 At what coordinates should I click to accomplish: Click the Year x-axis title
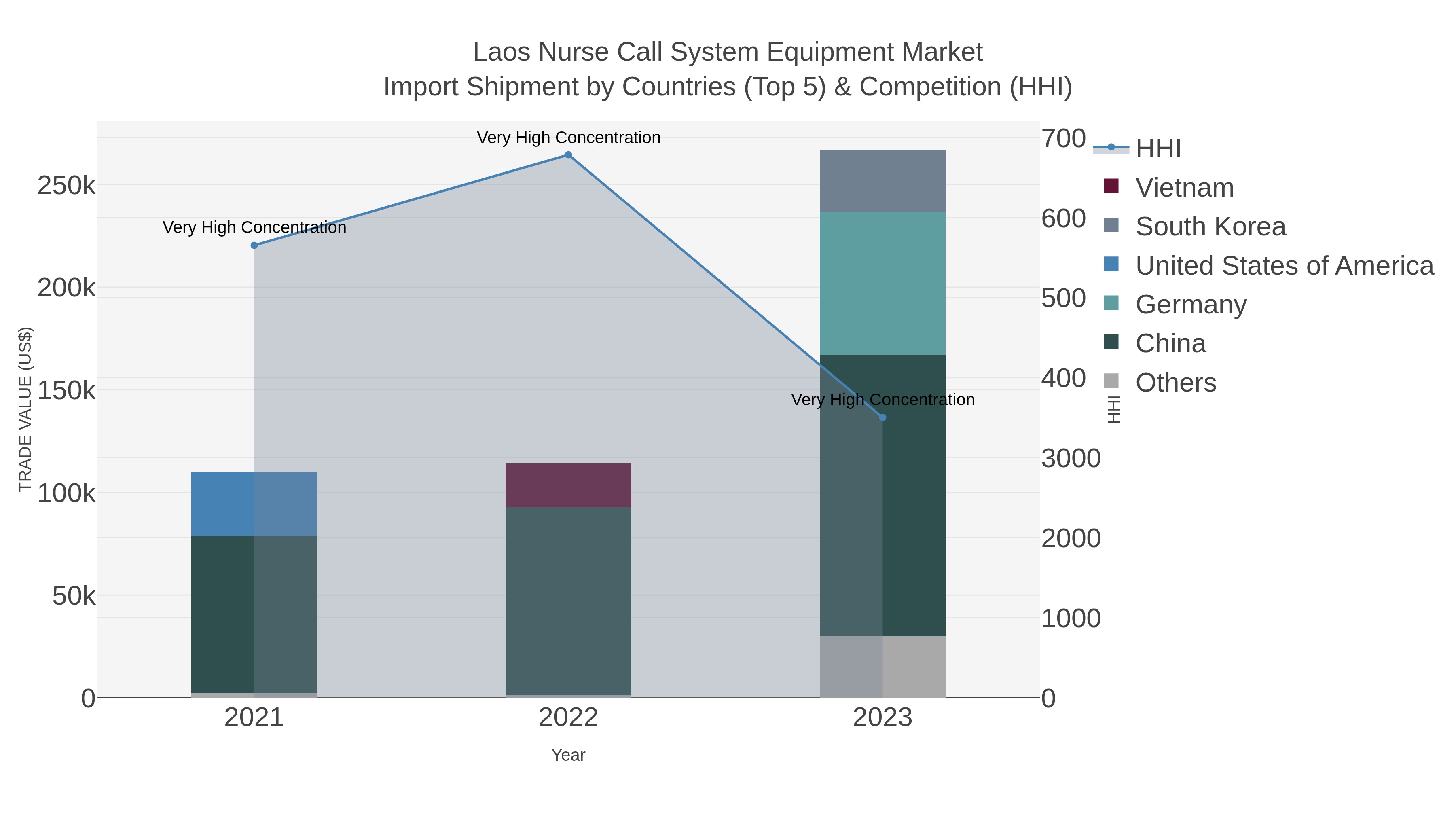[x=569, y=755]
